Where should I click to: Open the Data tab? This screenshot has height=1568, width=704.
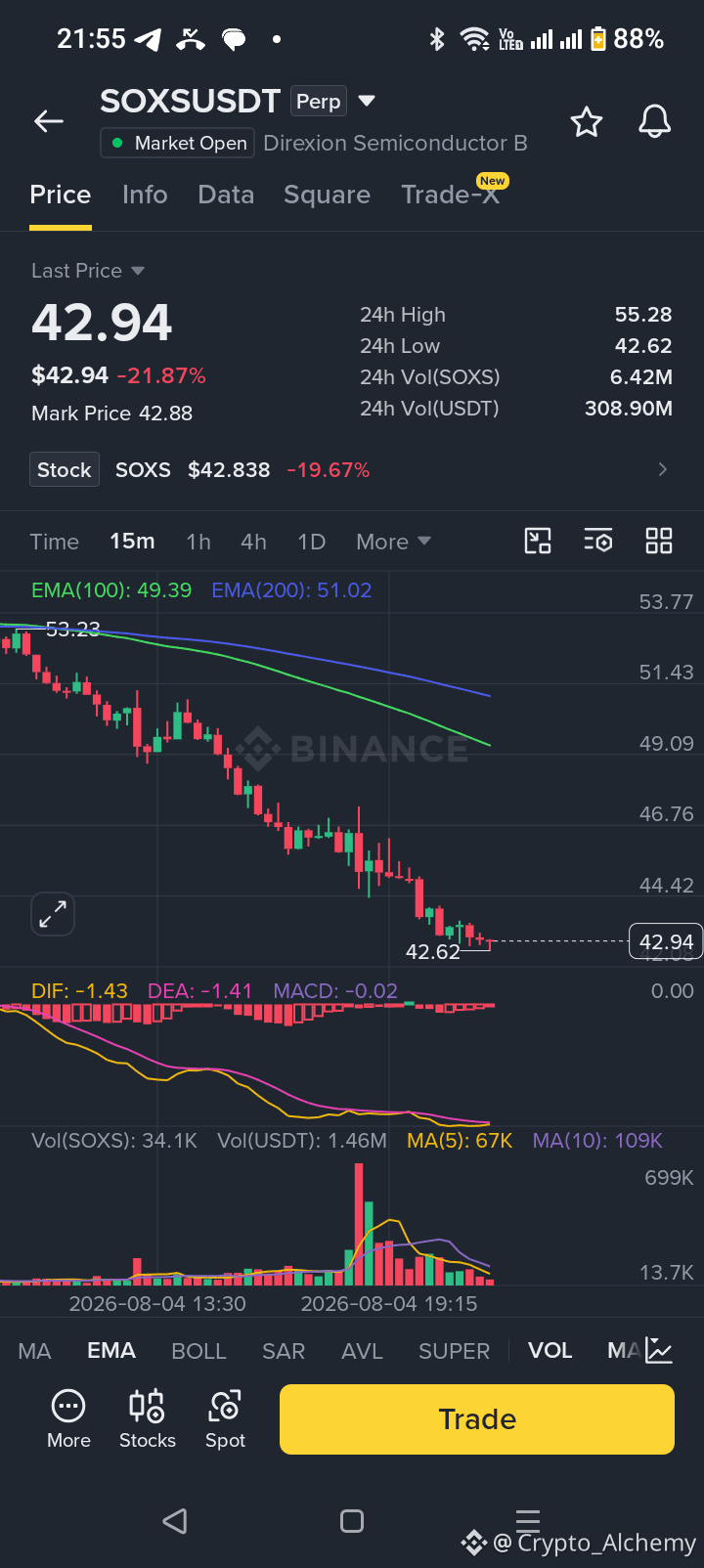pyautogui.click(x=226, y=195)
